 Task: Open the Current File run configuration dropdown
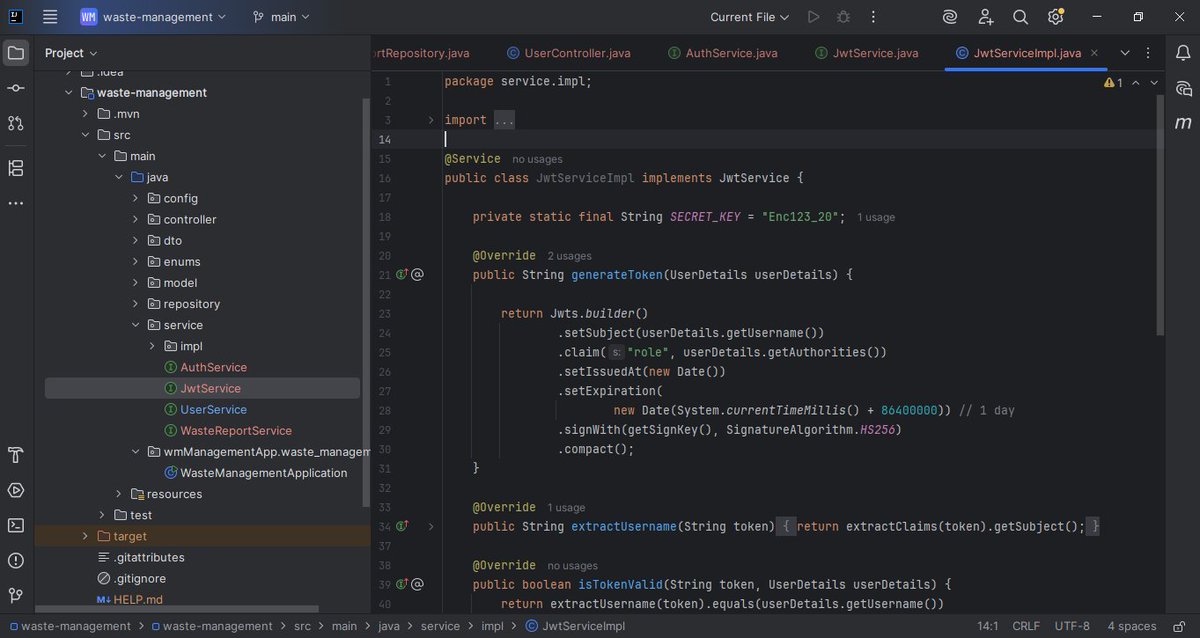pos(750,17)
